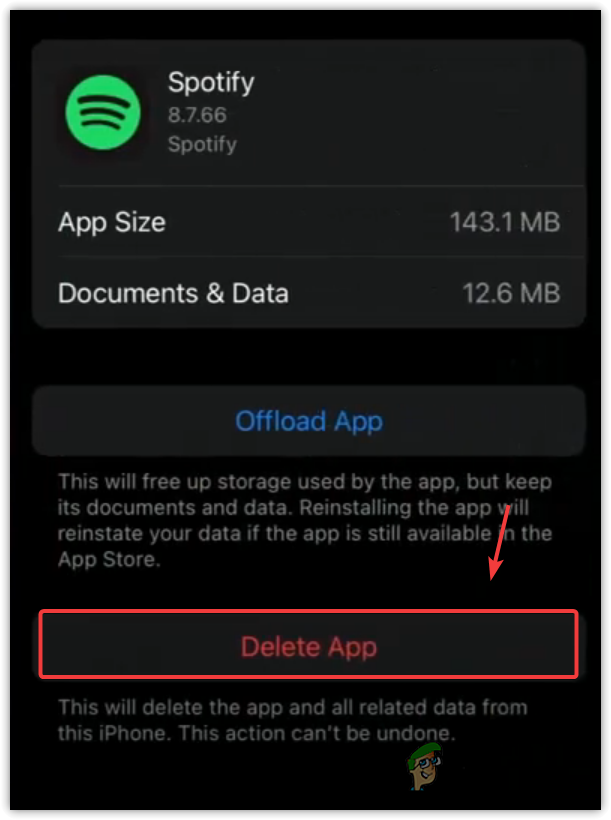Click the 143.1 MB size value

pyautogui.click(x=505, y=222)
